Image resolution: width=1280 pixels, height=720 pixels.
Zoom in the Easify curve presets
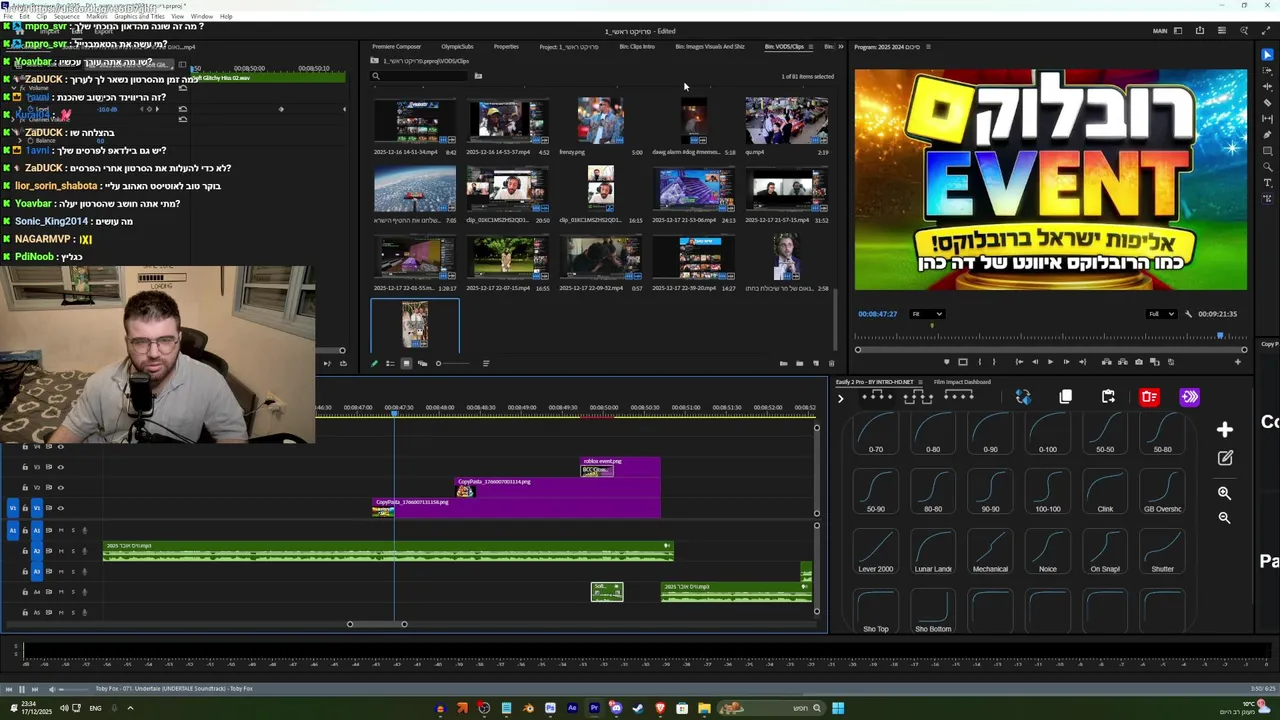click(1225, 493)
